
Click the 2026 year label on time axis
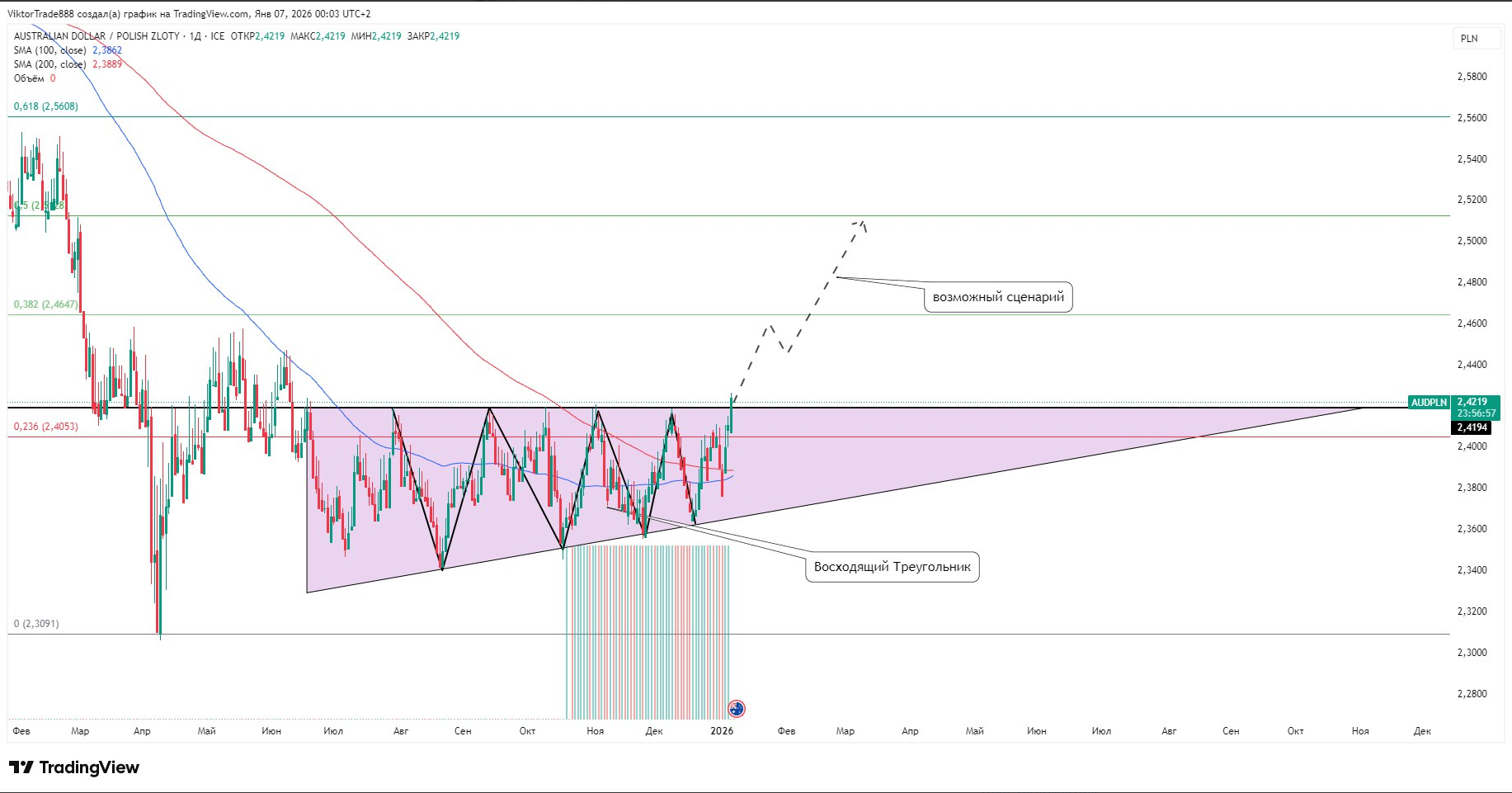coord(722,731)
